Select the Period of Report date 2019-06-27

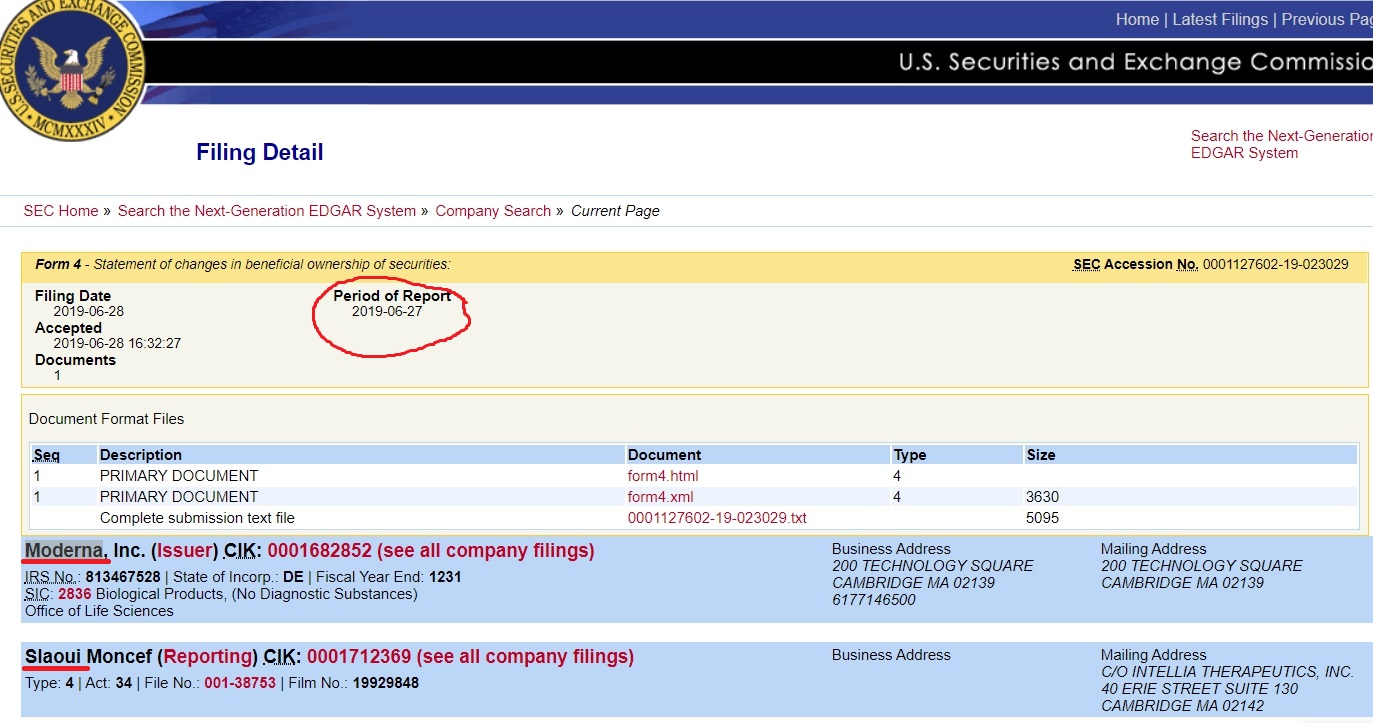click(x=387, y=312)
